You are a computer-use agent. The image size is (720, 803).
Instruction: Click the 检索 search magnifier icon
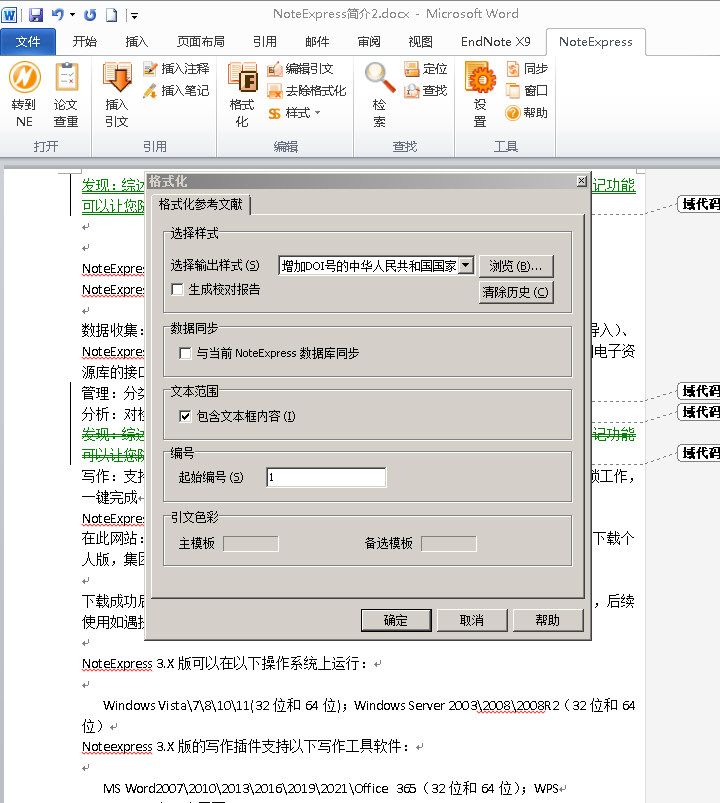[x=379, y=94]
